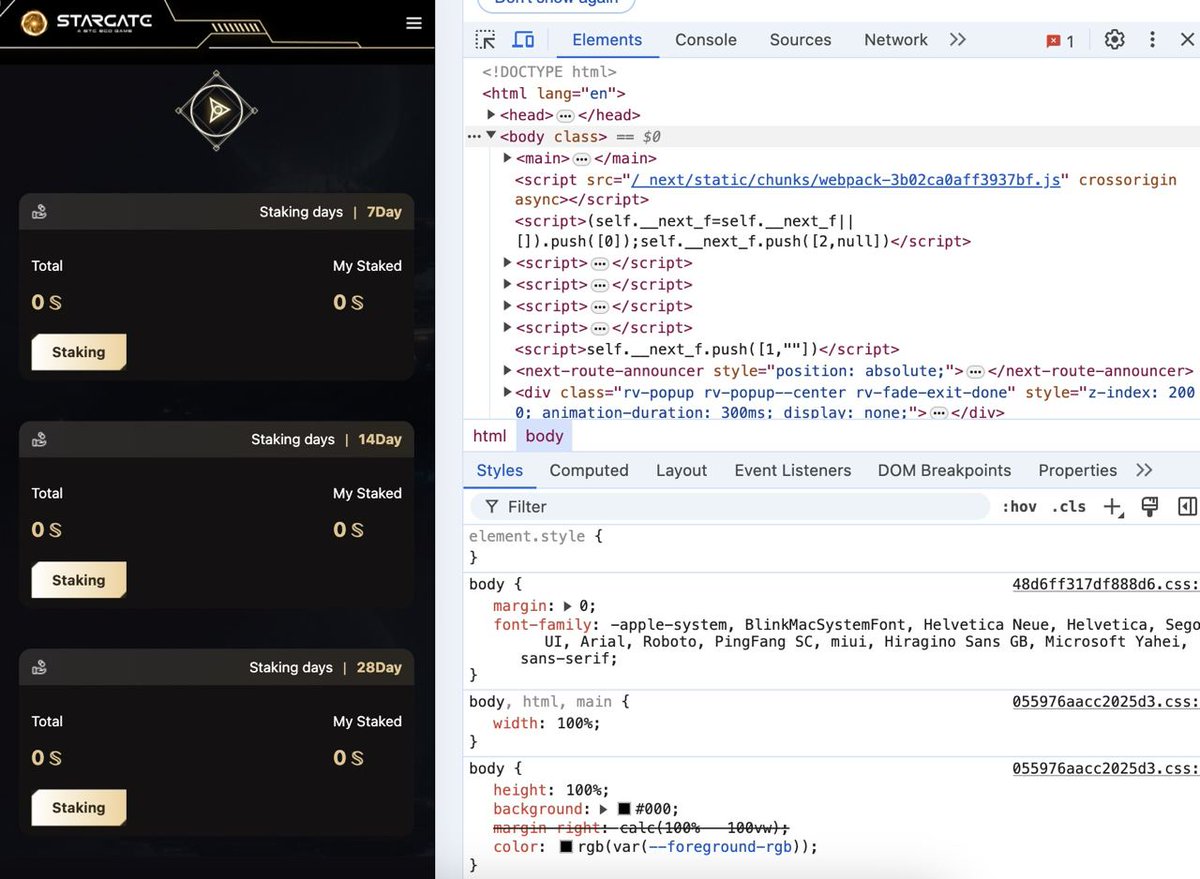Click the #000 background color swatch
Screen dimensions: 1200x879
pos(624,809)
